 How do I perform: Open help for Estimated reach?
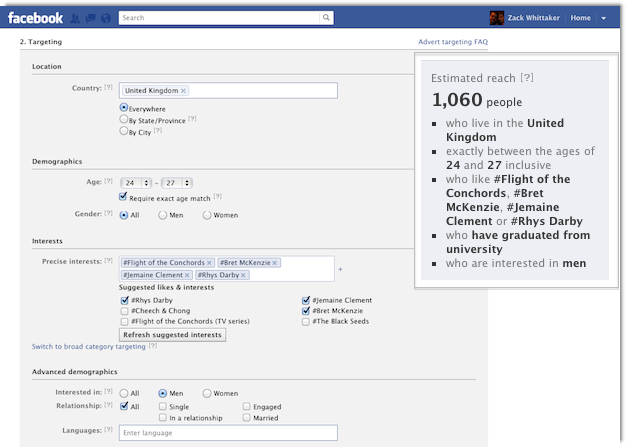527,77
